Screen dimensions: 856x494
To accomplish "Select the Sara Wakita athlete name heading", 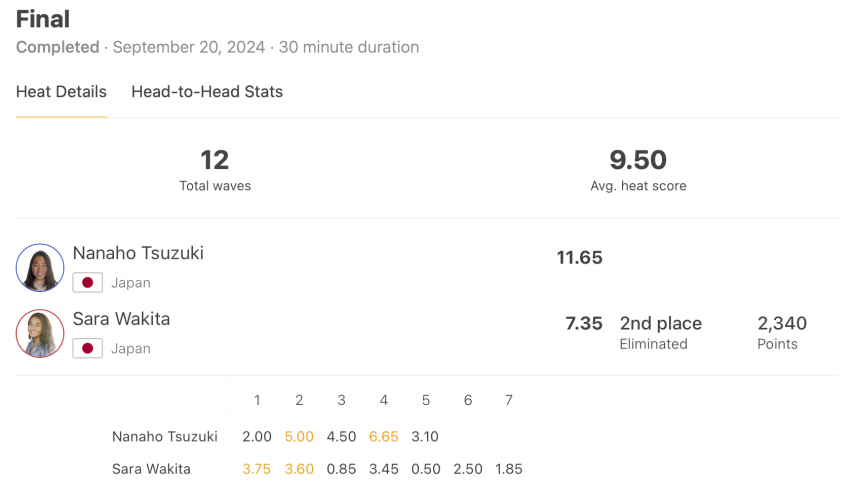I will tap(121, 319).
